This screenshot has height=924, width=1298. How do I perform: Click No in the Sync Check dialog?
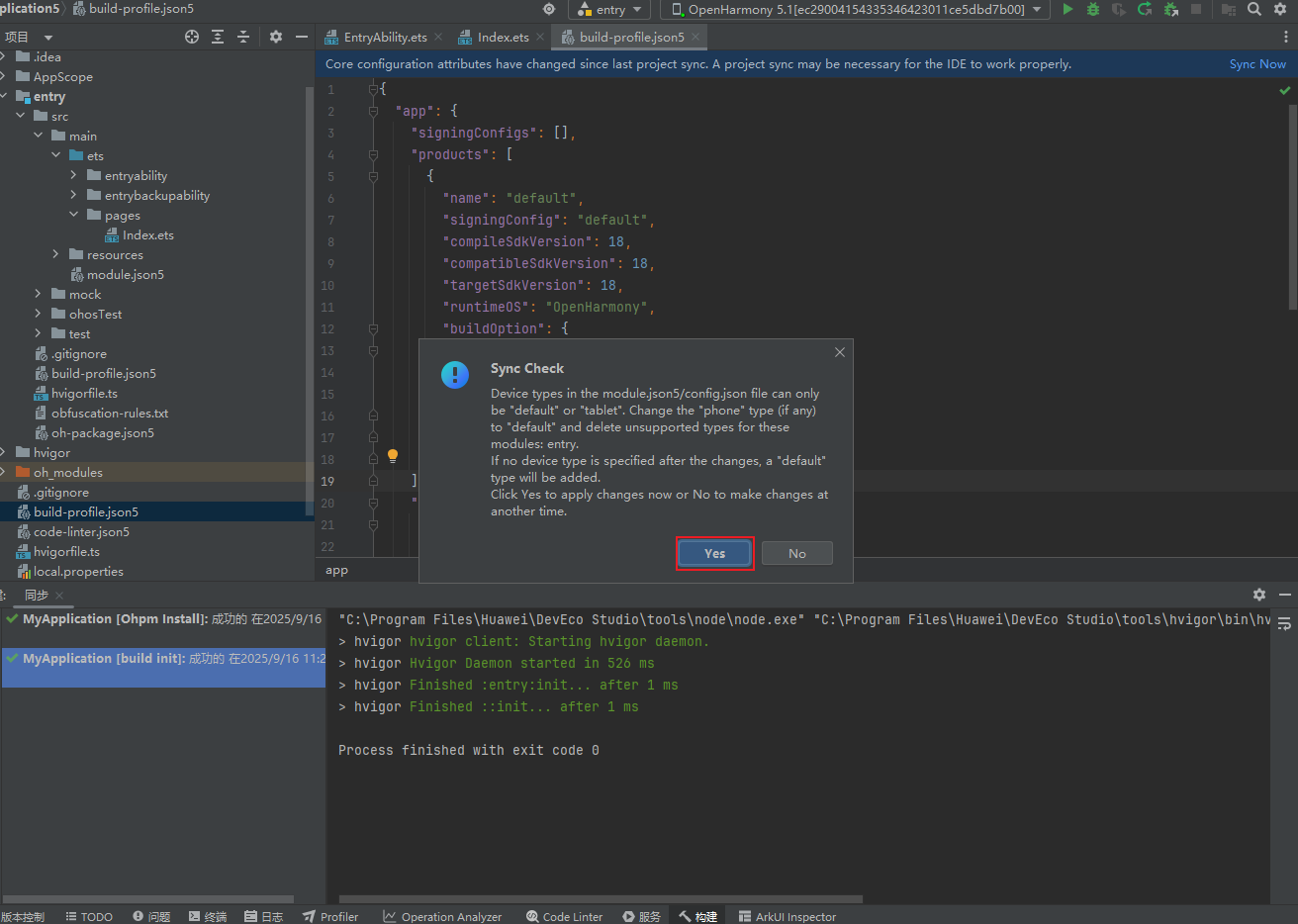click(x=797, y=553)
